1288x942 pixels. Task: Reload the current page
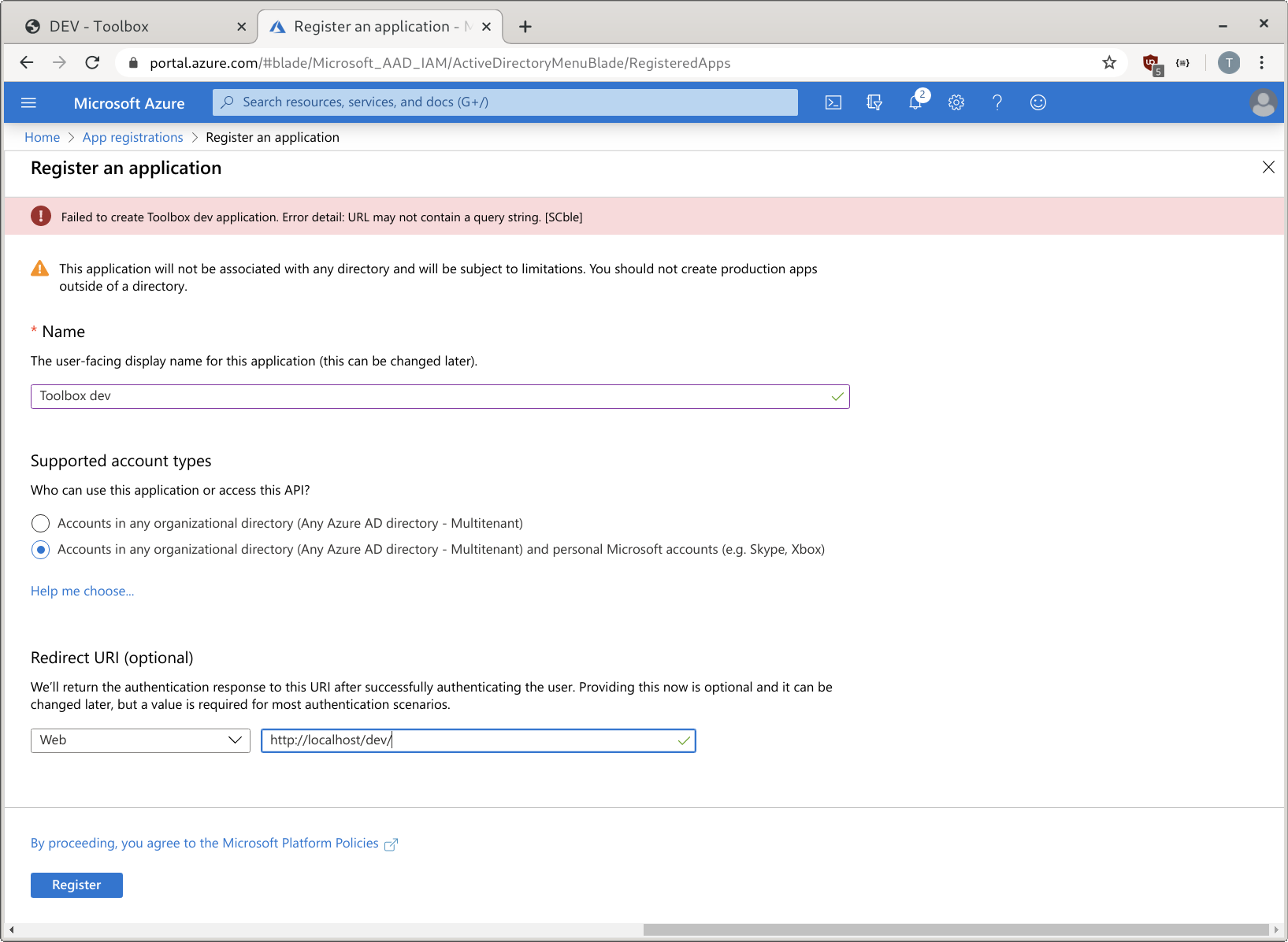(x=93, y=62)
